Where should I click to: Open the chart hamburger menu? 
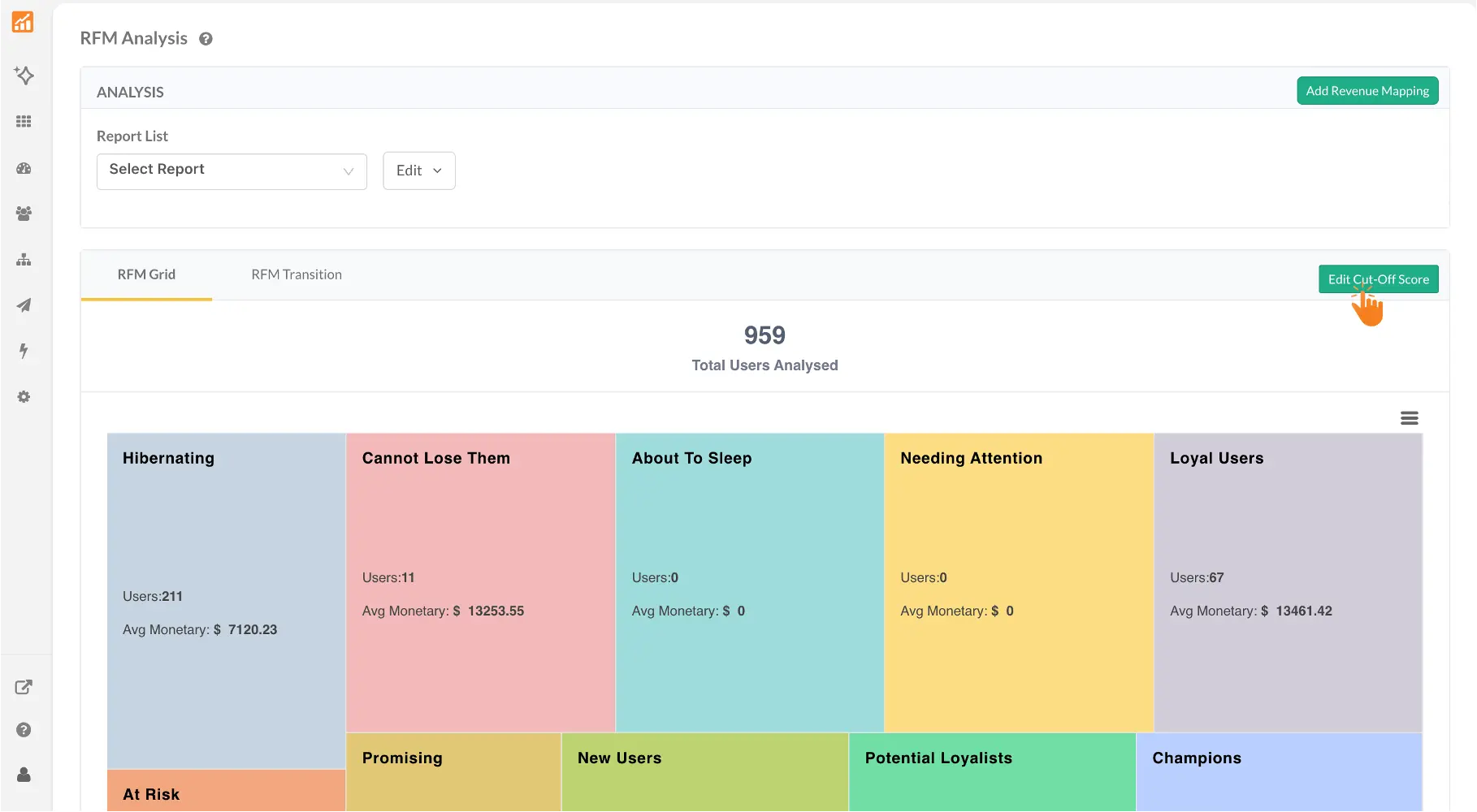tap(1409, 418)
